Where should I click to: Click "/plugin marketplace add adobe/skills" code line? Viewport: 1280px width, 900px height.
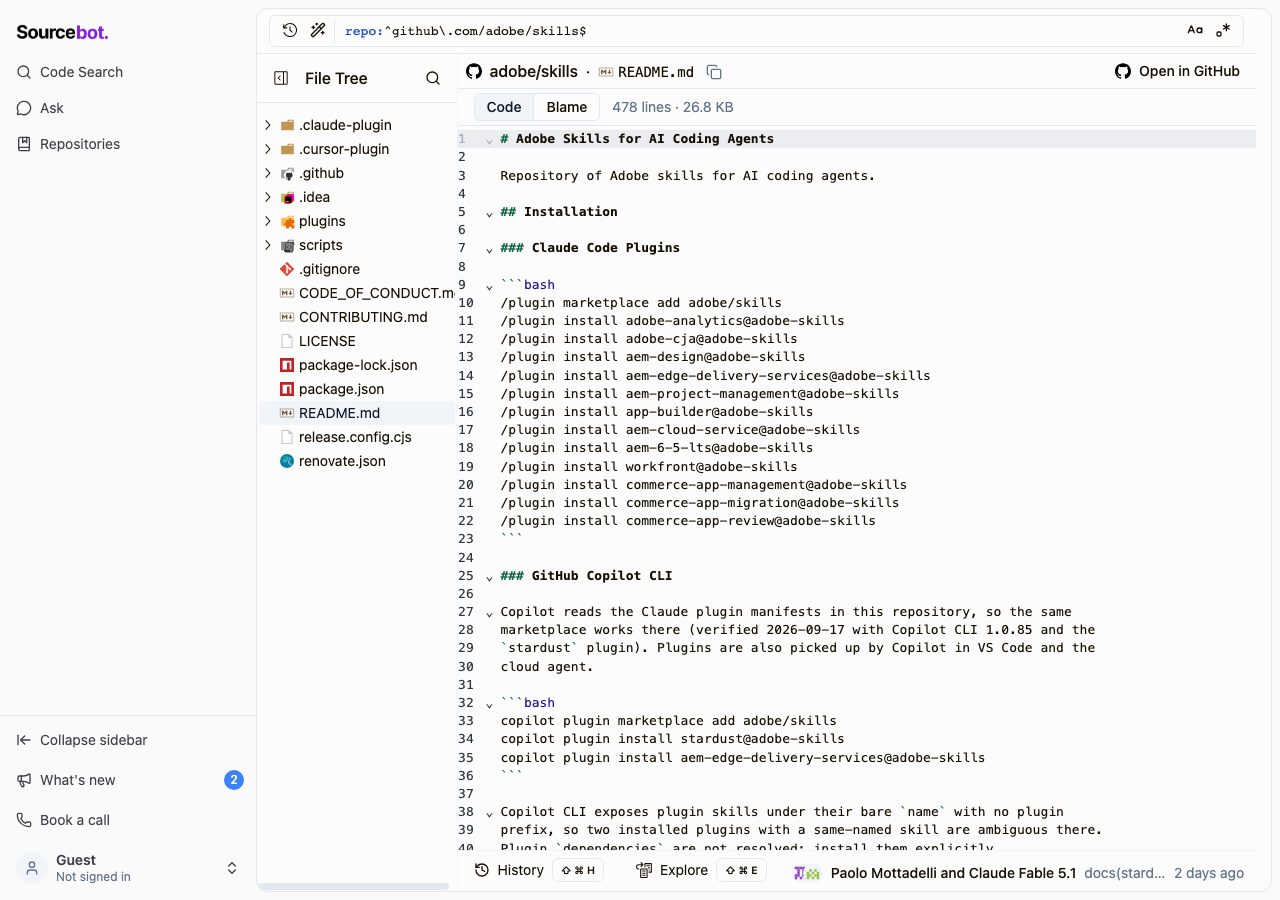[x=641, y=303]
